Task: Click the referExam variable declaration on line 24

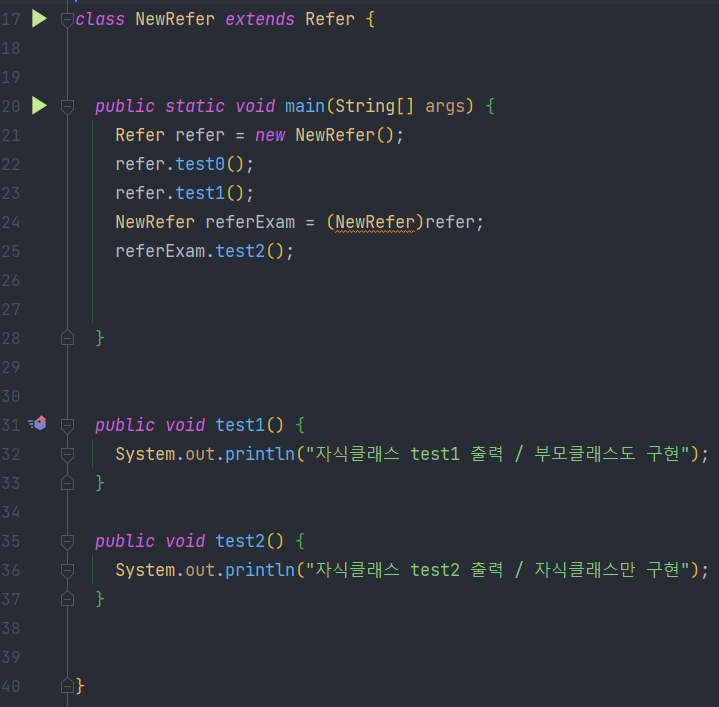Action: coord(250,222)
